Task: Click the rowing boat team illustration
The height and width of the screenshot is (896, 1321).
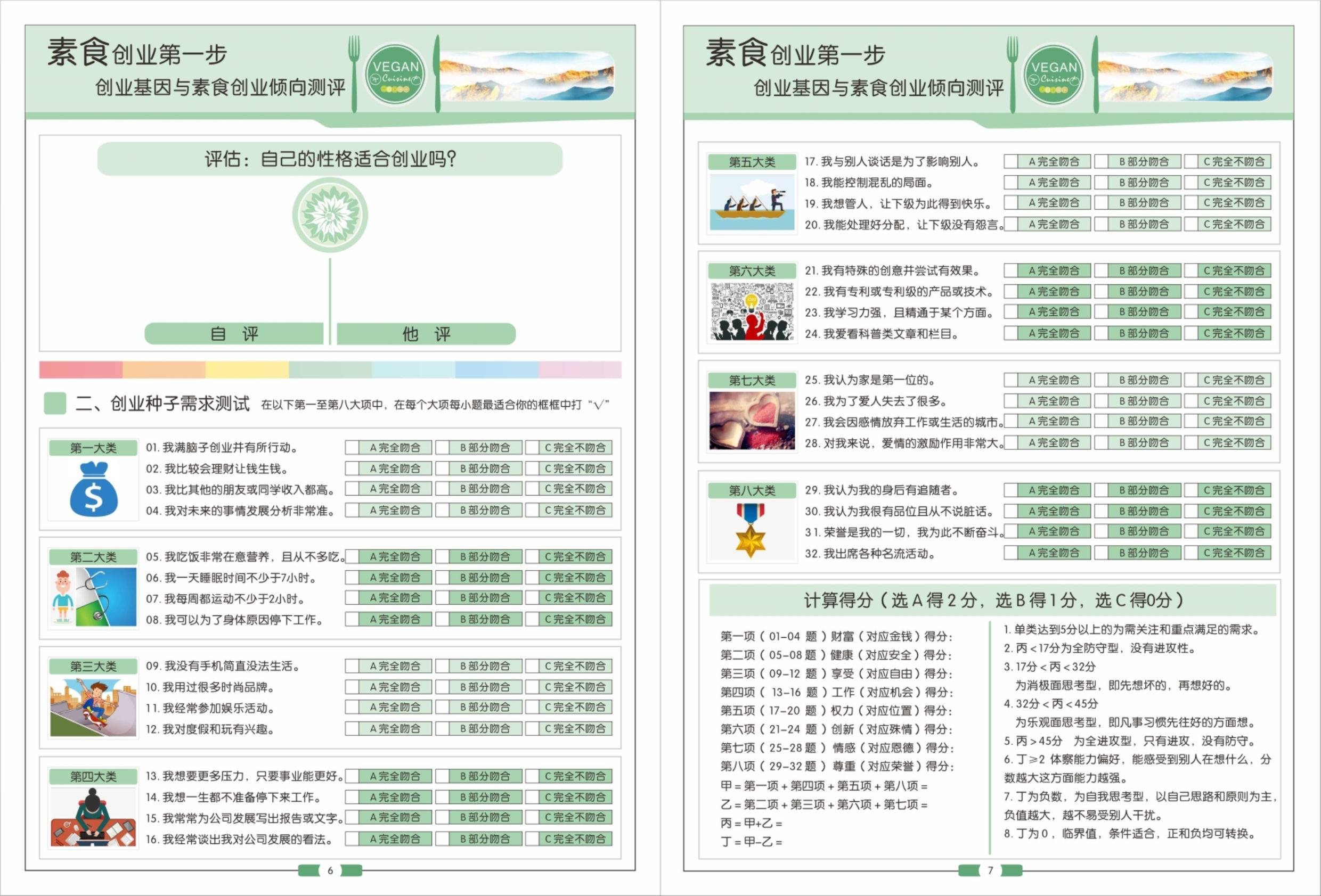Action: click(752, 202)
